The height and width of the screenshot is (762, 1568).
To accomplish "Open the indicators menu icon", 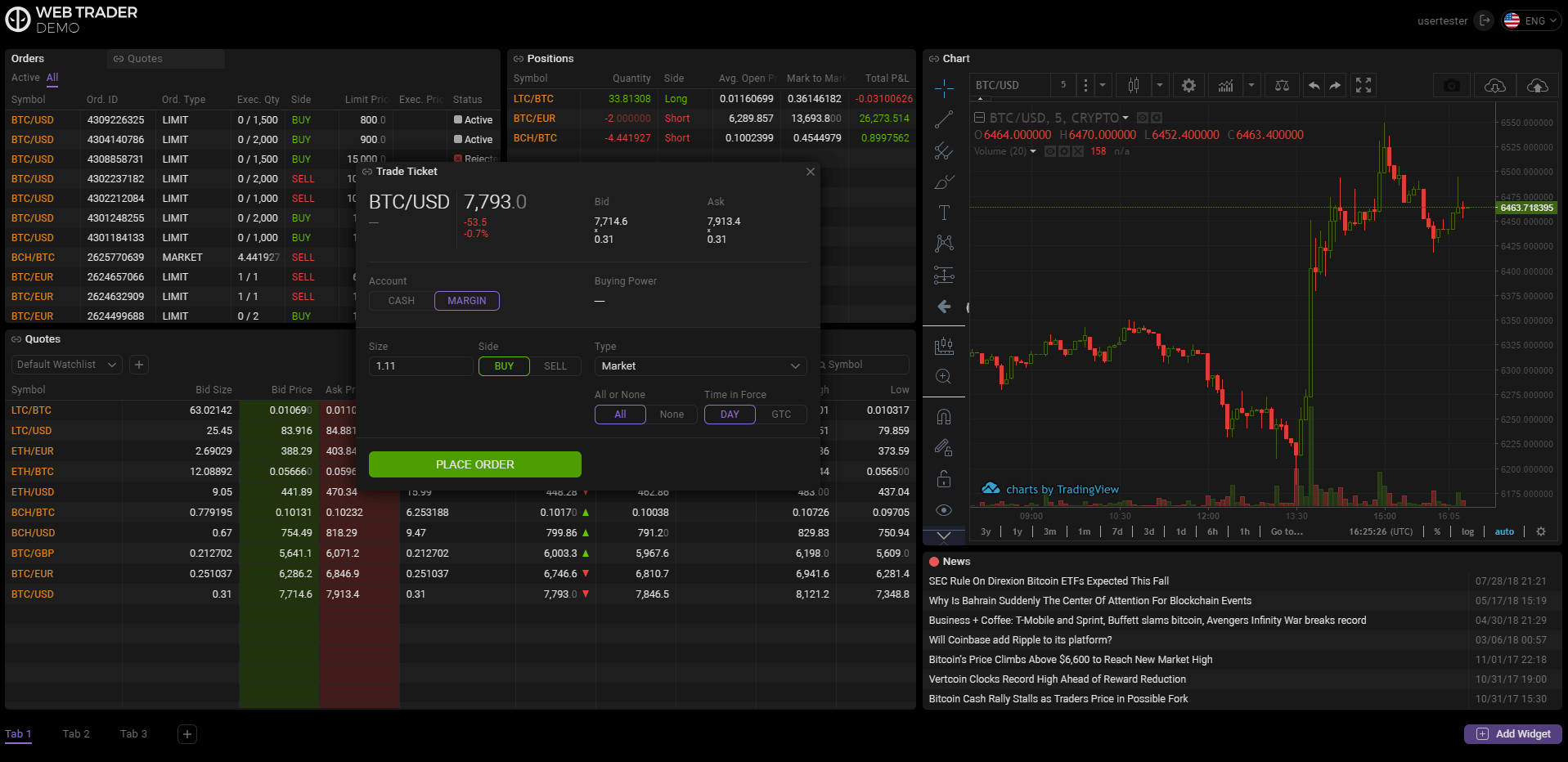I will (1225, 85).
